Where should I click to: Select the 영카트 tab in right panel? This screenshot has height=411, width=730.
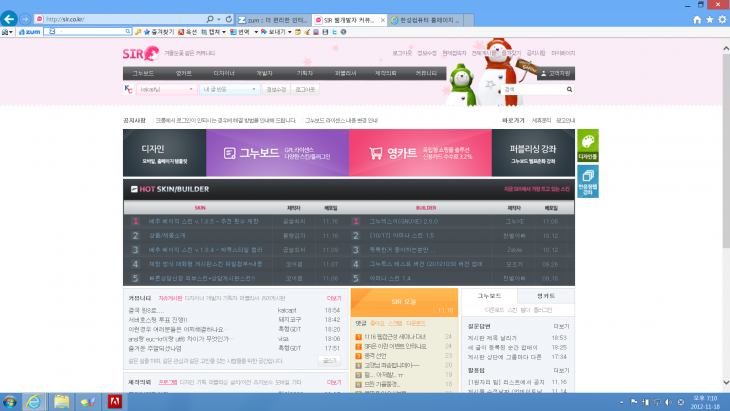pos(546,296)
